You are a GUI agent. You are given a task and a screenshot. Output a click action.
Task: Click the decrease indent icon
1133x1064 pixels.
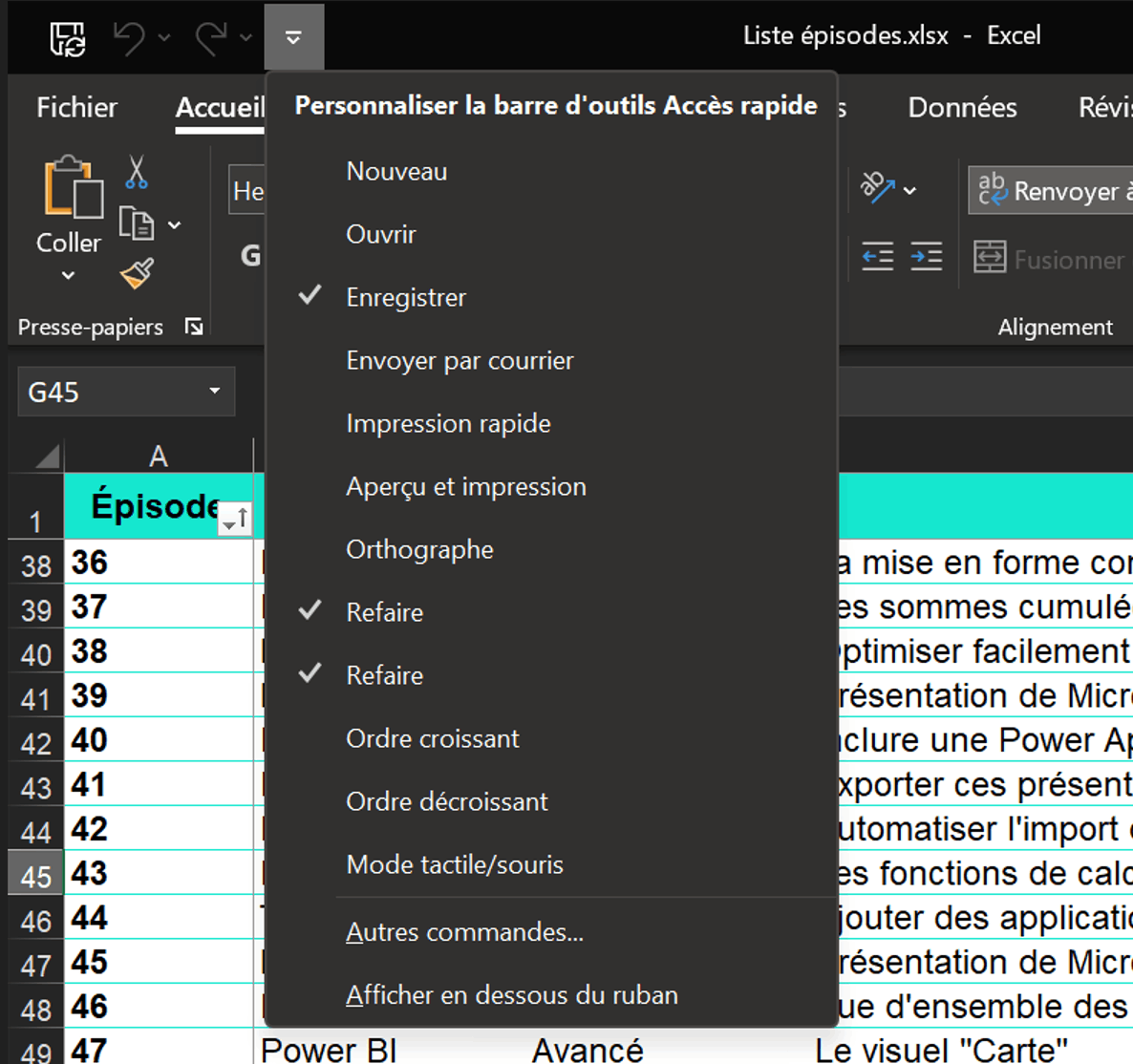click(x=878, y=256)
